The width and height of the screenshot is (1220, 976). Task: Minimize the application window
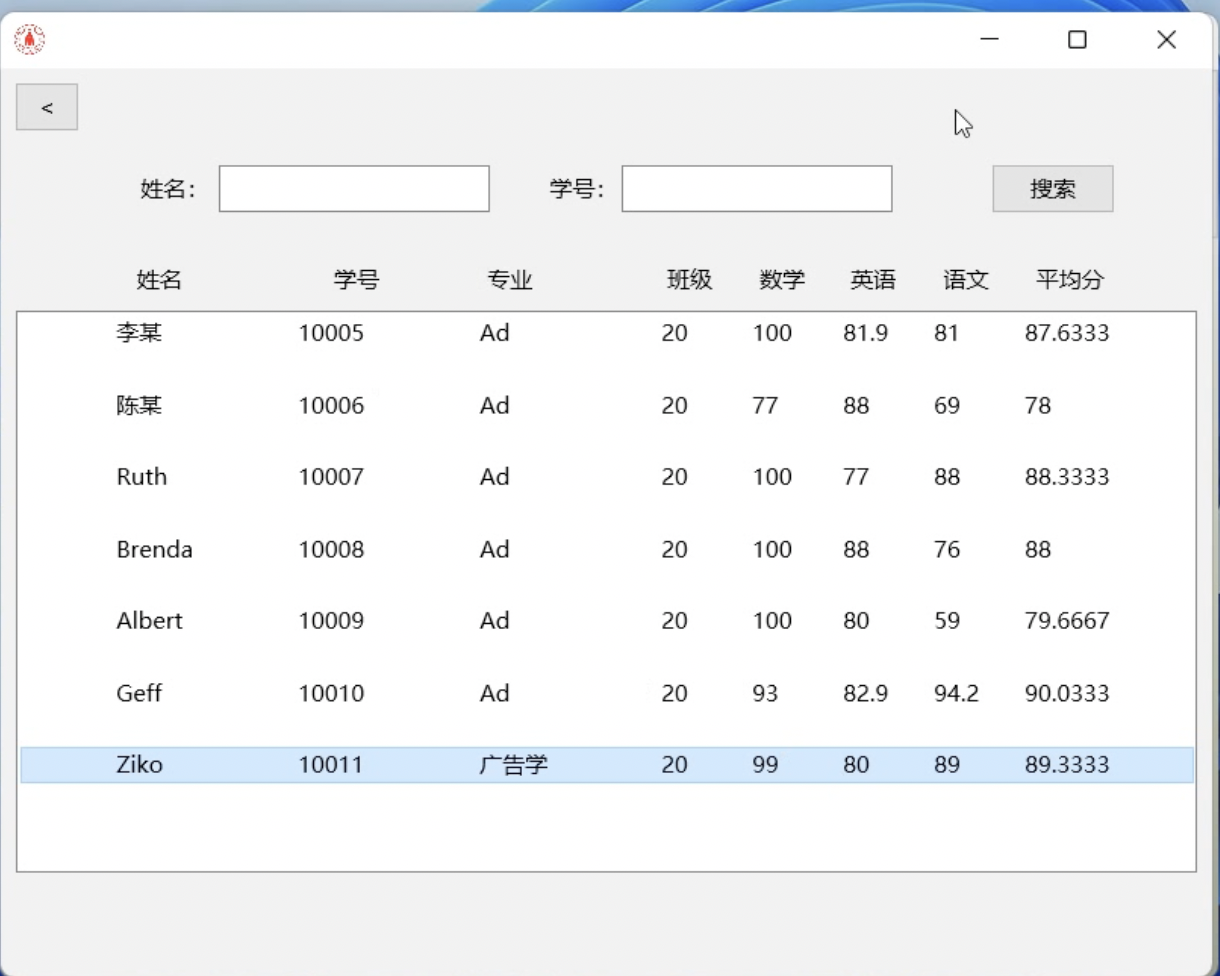989,40
